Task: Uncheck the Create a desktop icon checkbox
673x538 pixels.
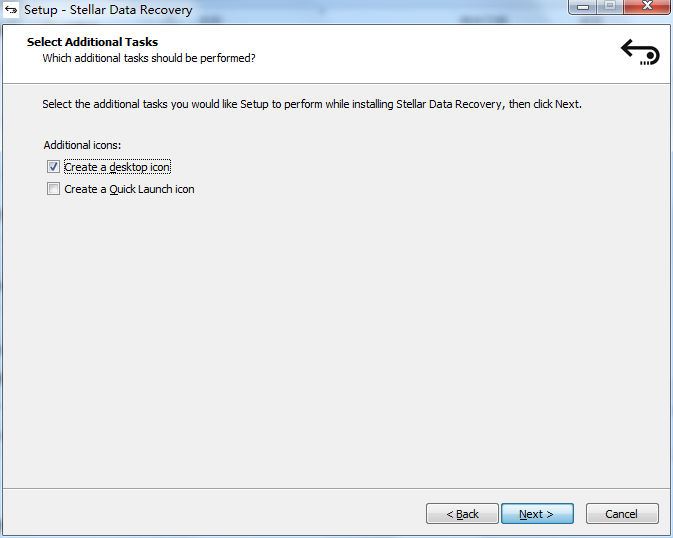Action: (53, 167)
